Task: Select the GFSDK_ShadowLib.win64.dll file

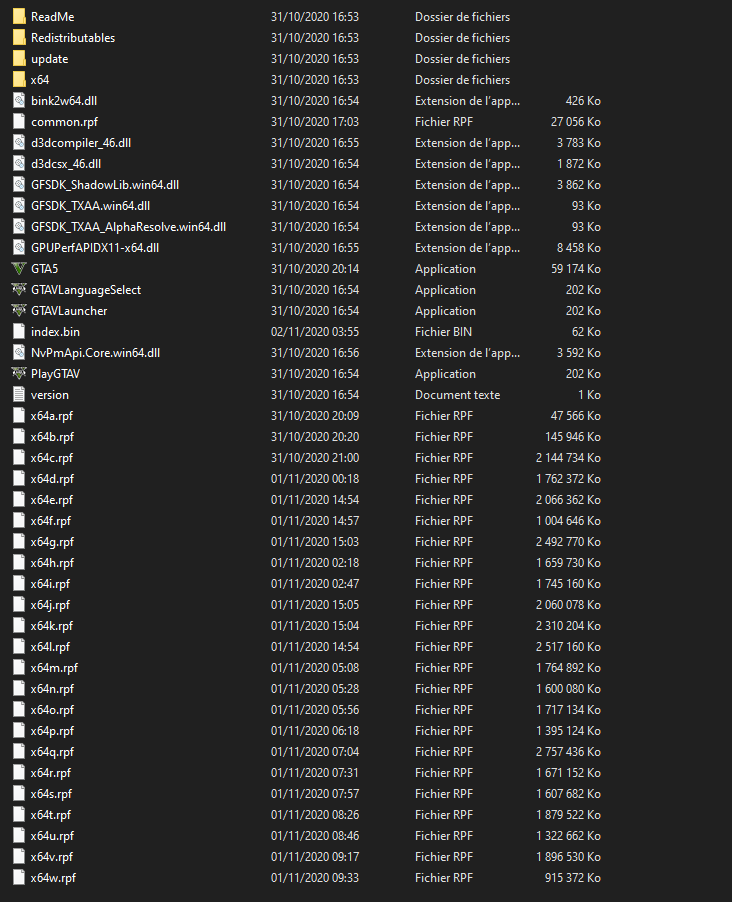Action: [x=105, y=184]
